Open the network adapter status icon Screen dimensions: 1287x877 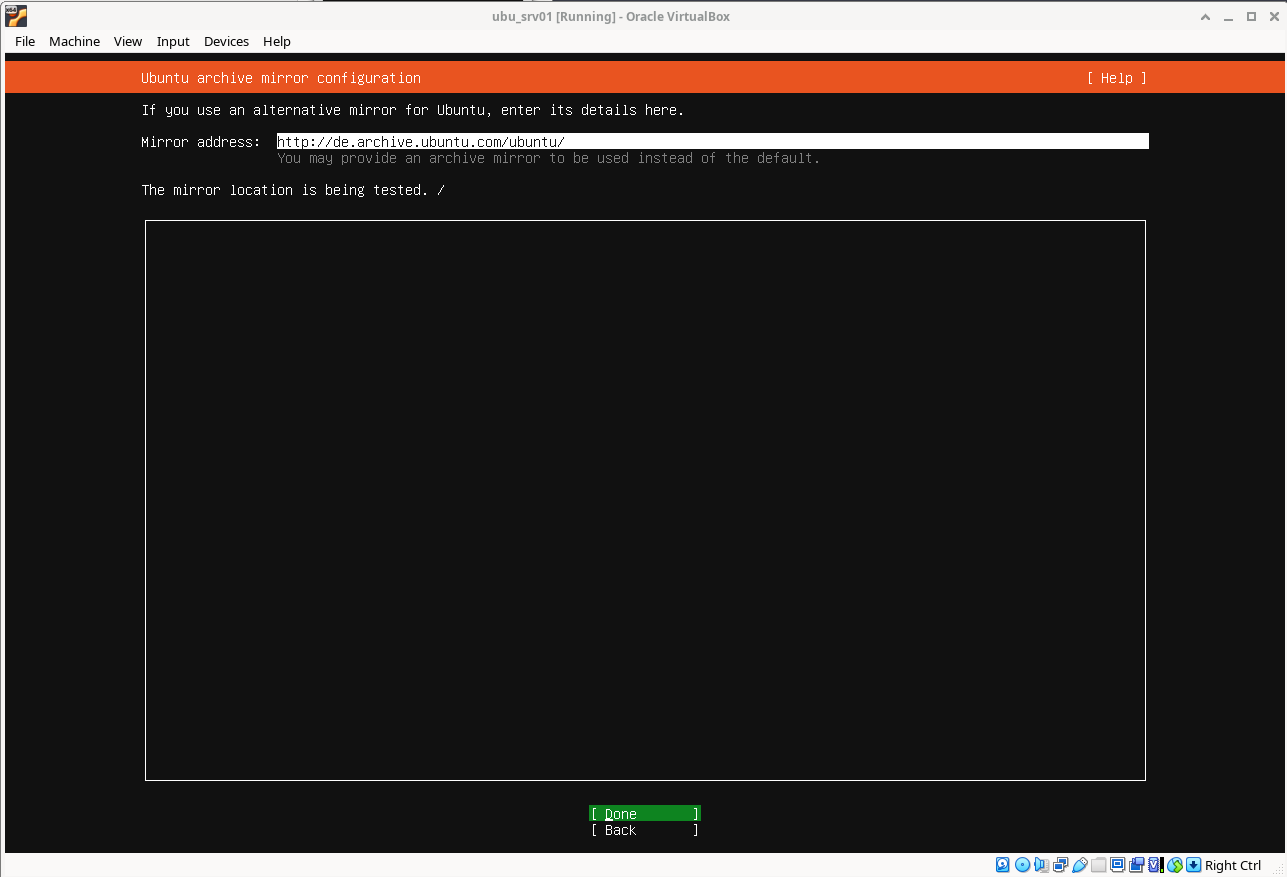1060,865
